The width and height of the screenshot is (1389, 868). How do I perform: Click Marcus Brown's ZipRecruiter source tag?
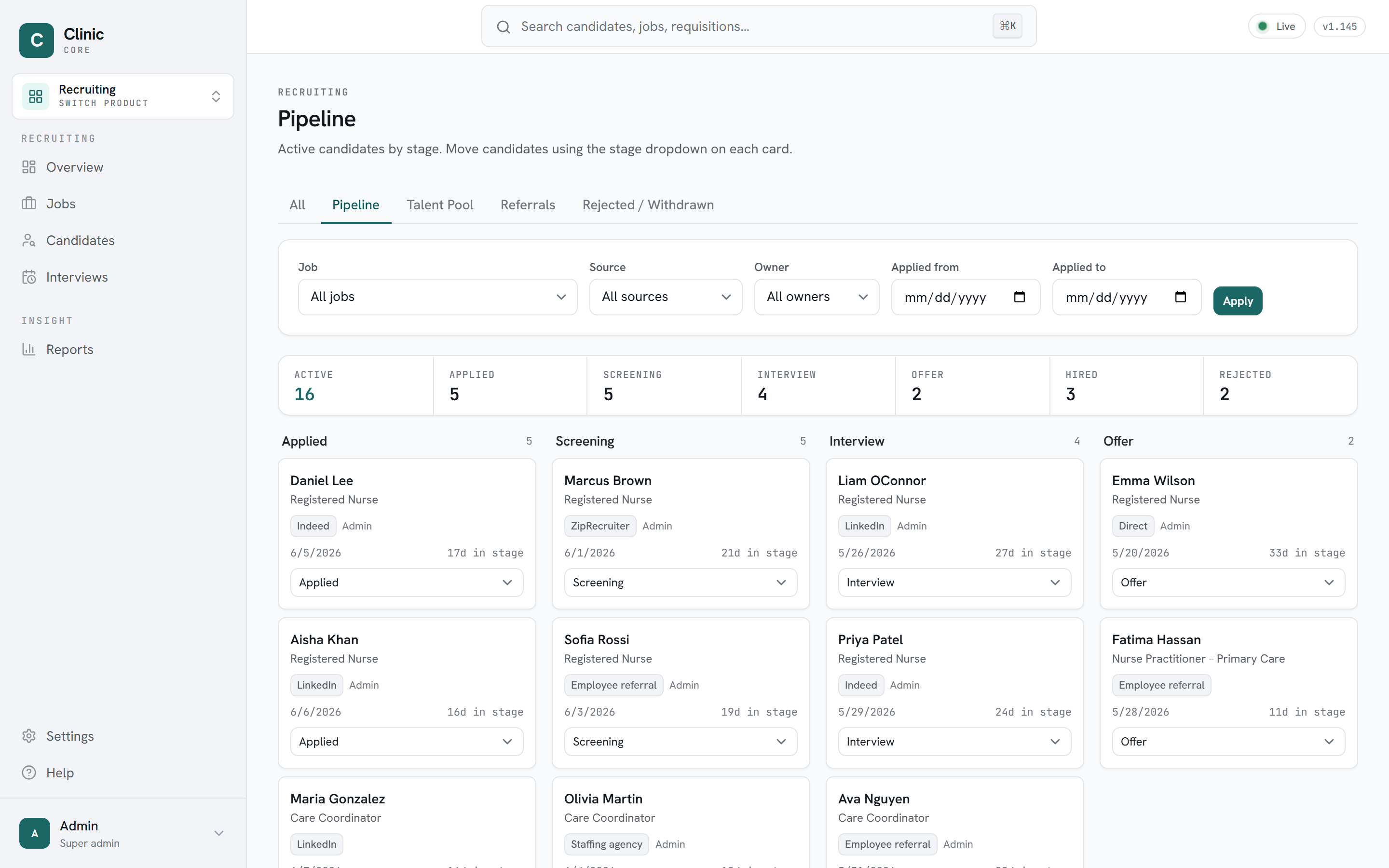600,526
